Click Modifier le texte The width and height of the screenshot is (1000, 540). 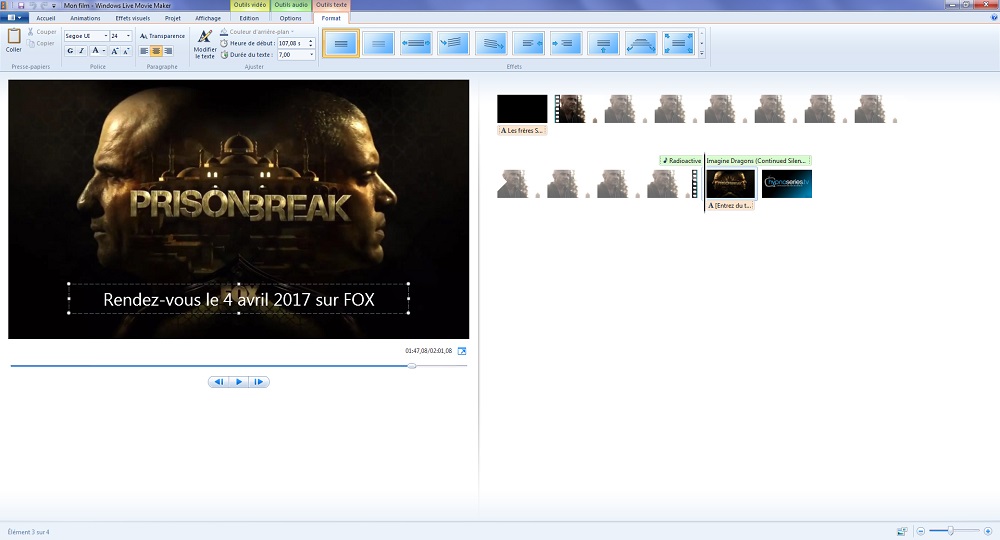[x=205, y=44]
